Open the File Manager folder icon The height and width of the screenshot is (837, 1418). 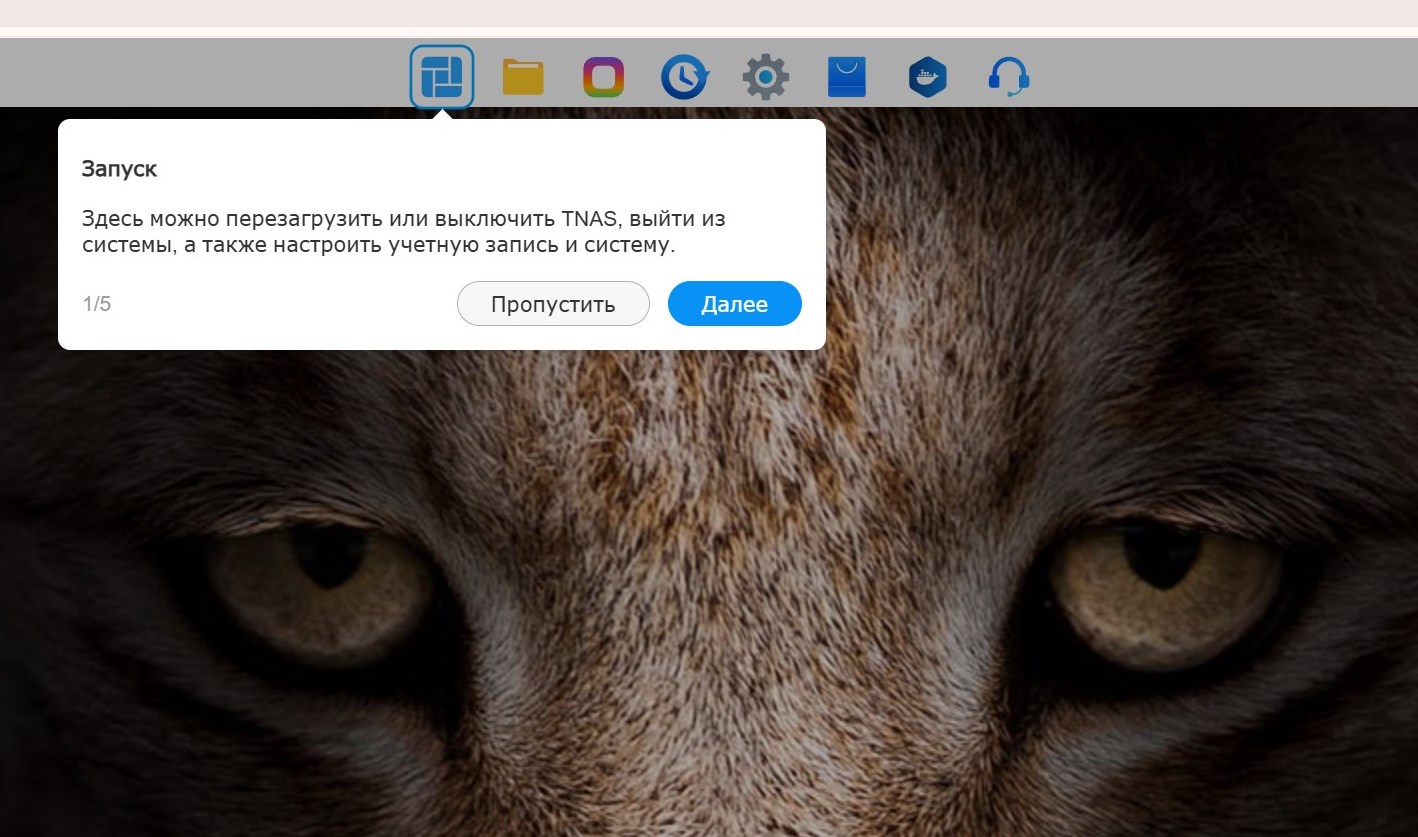523,77
